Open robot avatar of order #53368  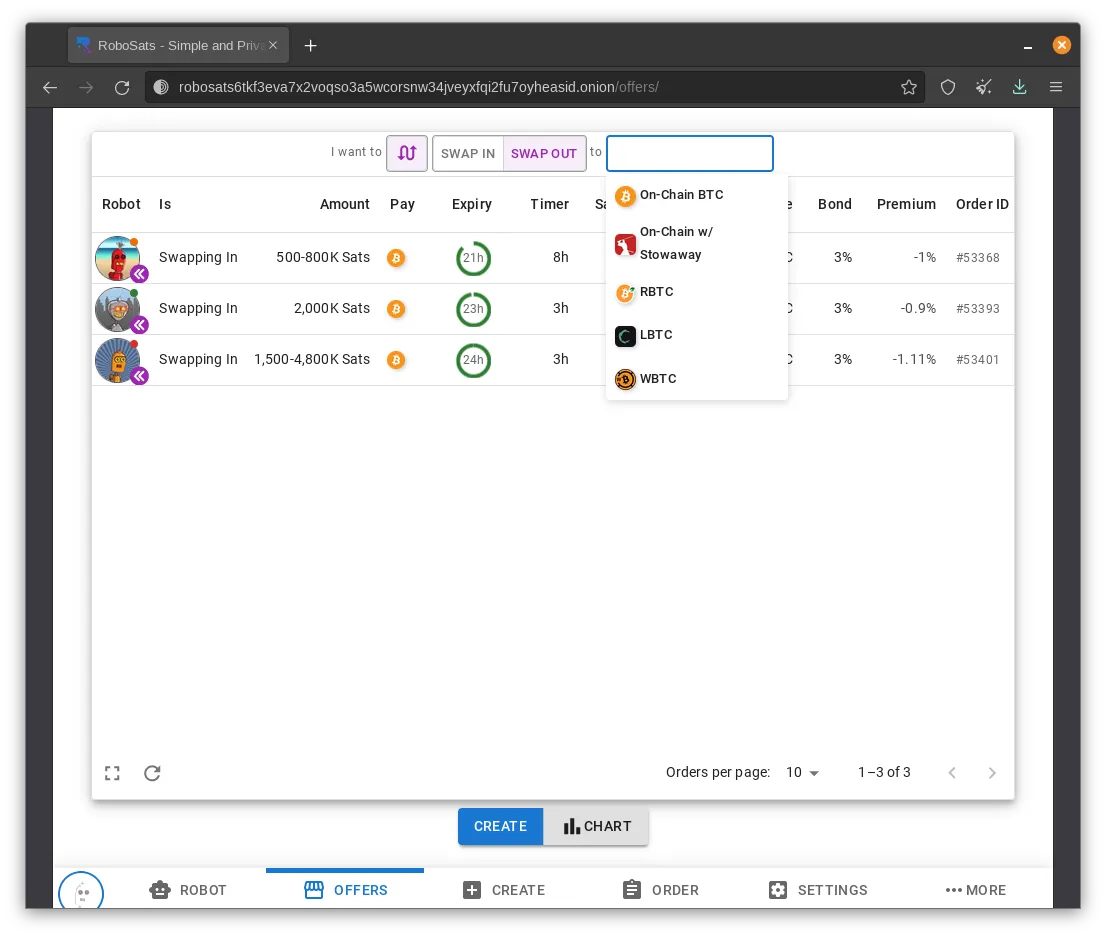click(x=118, y=258)
